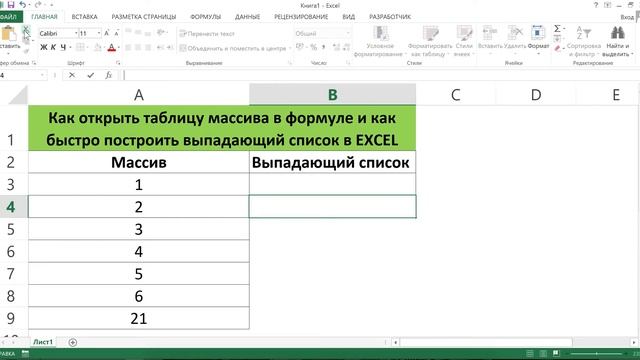Click the Save icon in quick access toolbar
This screenshot has width=640, height=360.
click(x=11, y=5)
